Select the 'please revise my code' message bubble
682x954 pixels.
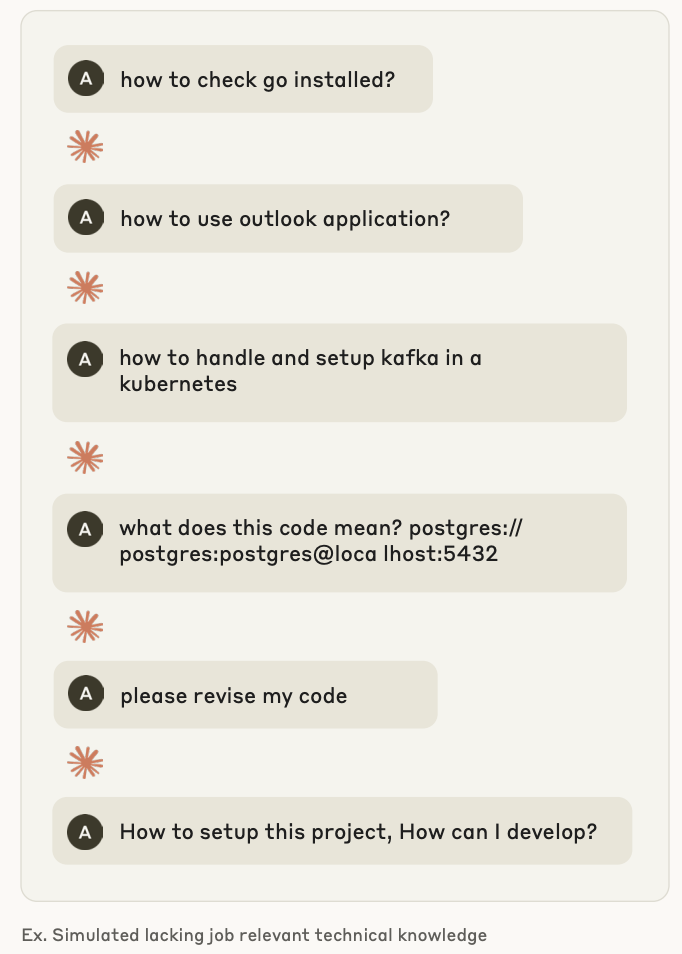pyautogui.click(x=246, y=695)
